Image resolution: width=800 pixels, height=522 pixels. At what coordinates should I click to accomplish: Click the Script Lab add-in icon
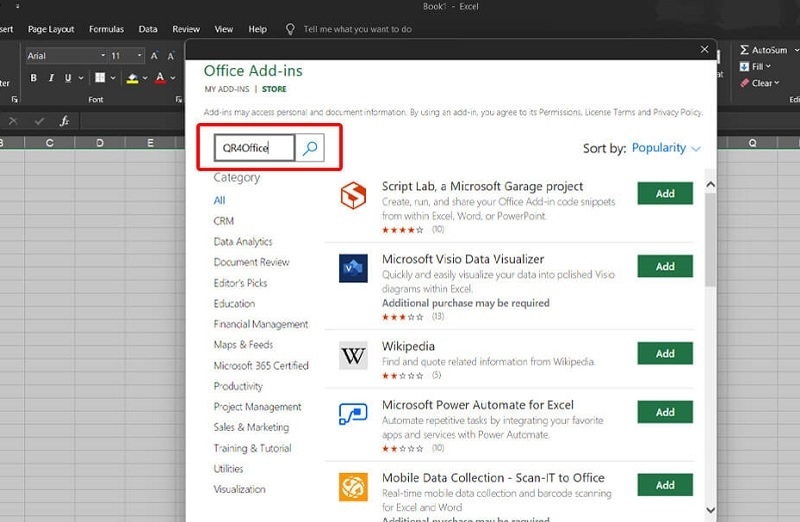tap(353, 196)
